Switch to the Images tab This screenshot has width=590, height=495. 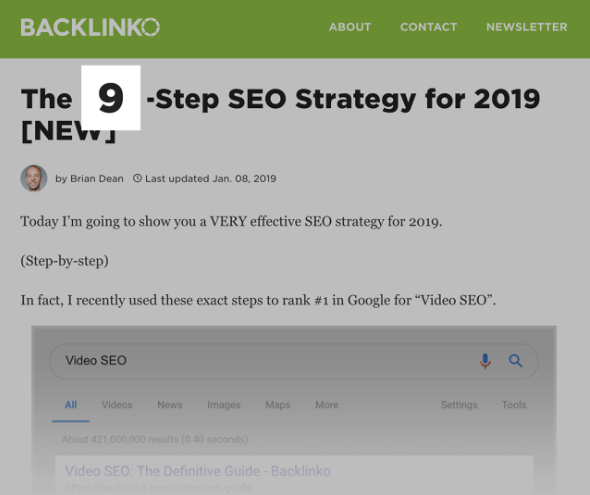pos(224,405)
